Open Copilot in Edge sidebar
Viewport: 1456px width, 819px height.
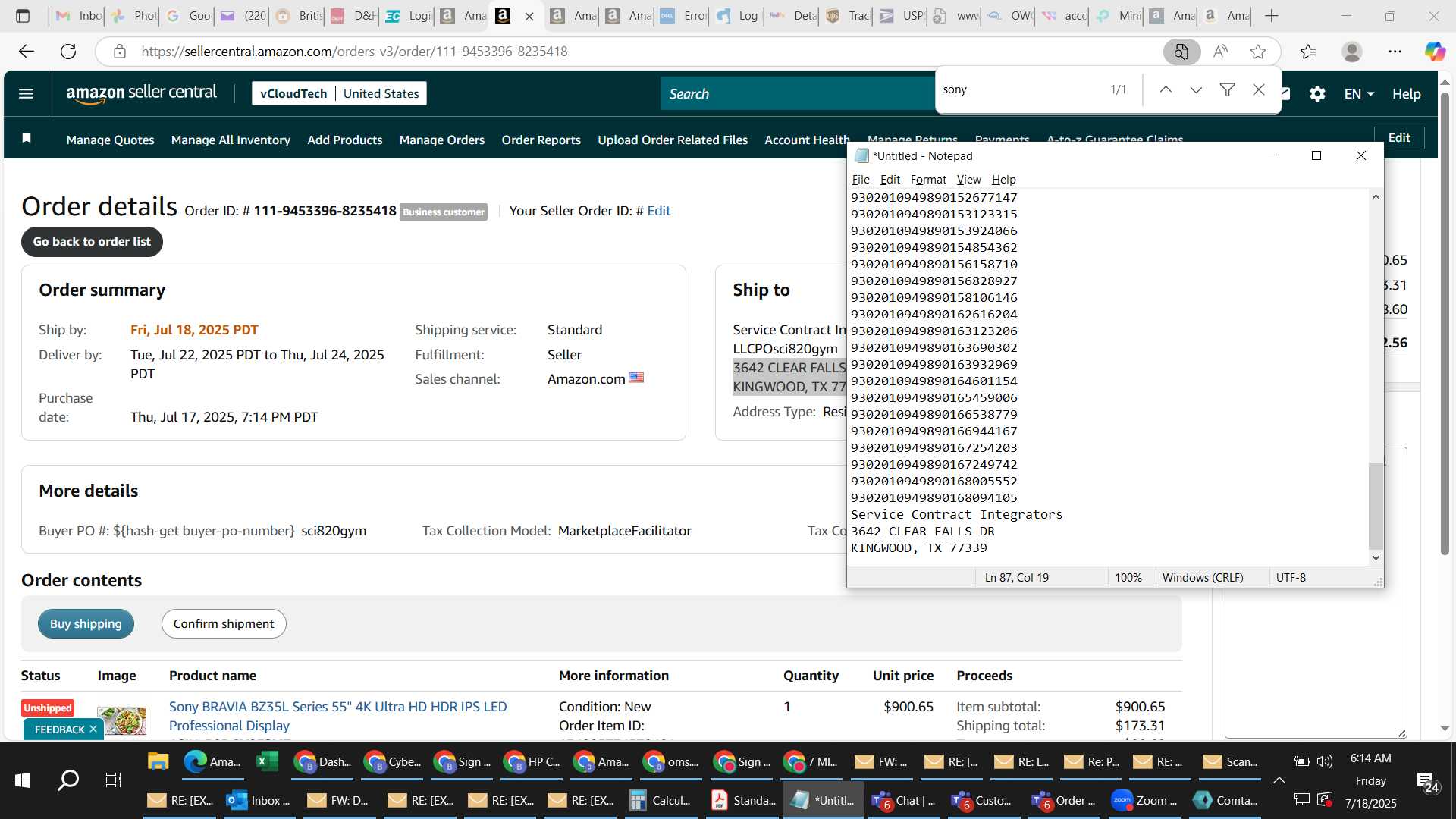[1435, 52]
